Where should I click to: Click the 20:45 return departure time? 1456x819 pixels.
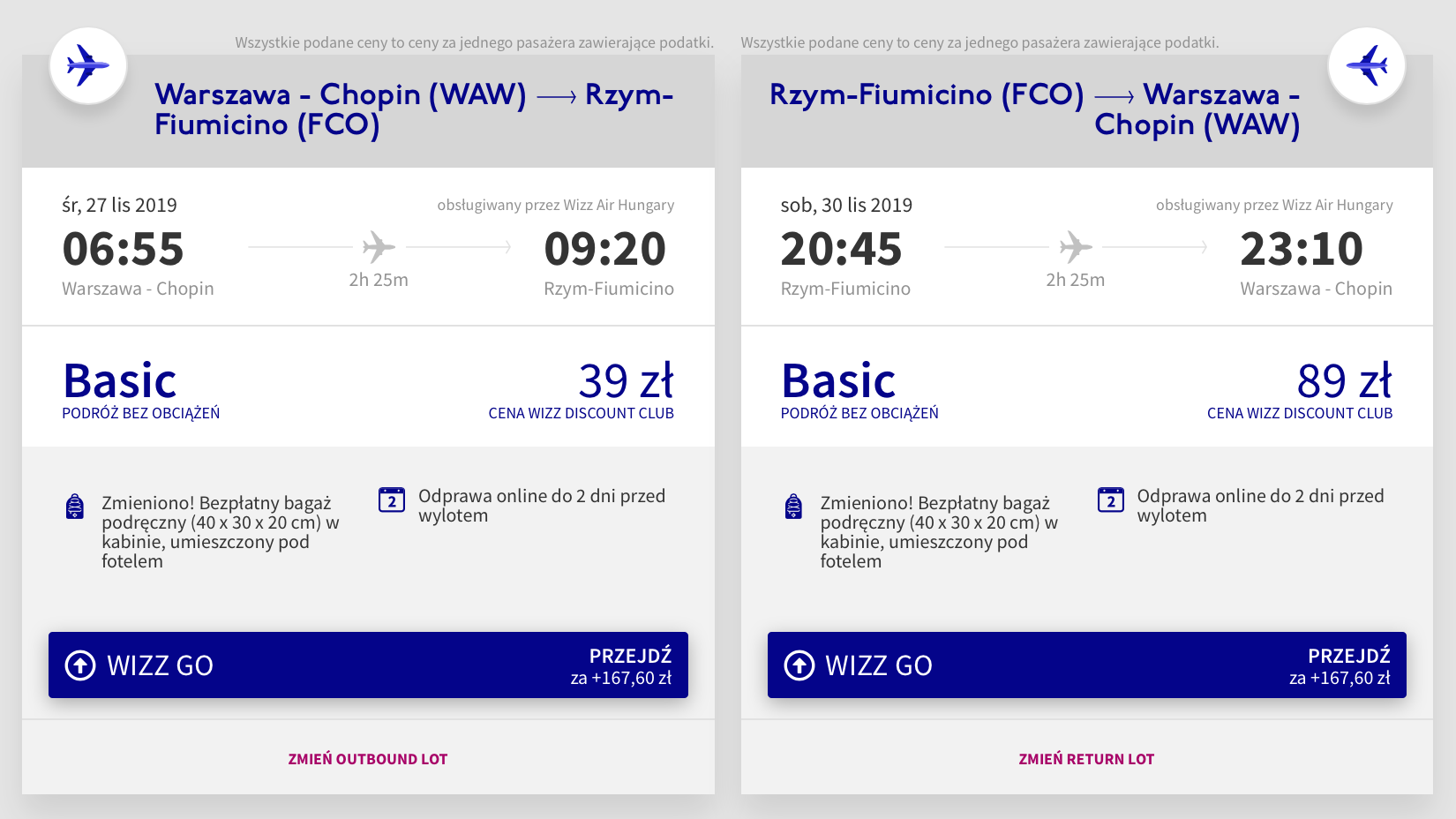(841, 249)
